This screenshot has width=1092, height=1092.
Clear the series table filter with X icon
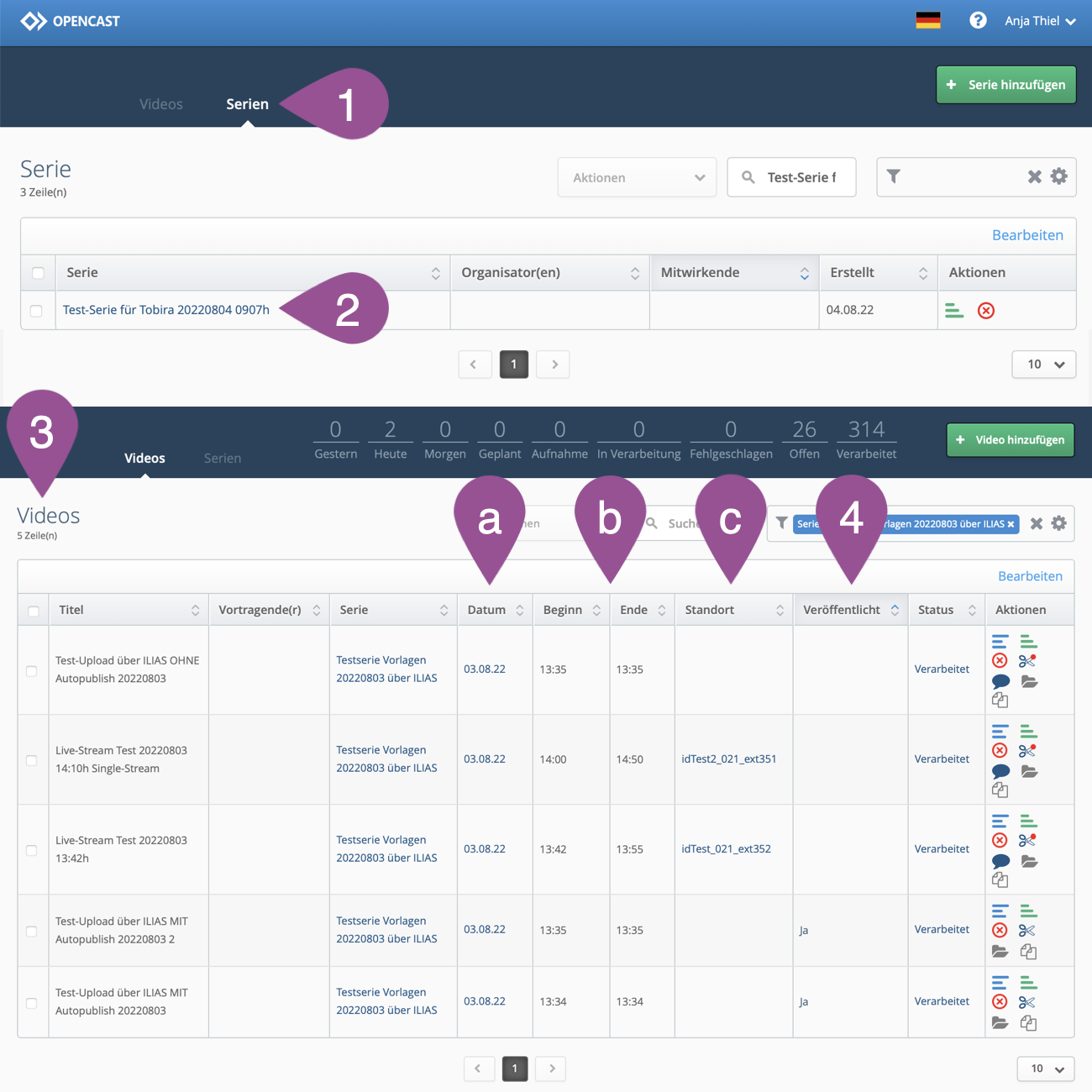tap(1035, 176)
